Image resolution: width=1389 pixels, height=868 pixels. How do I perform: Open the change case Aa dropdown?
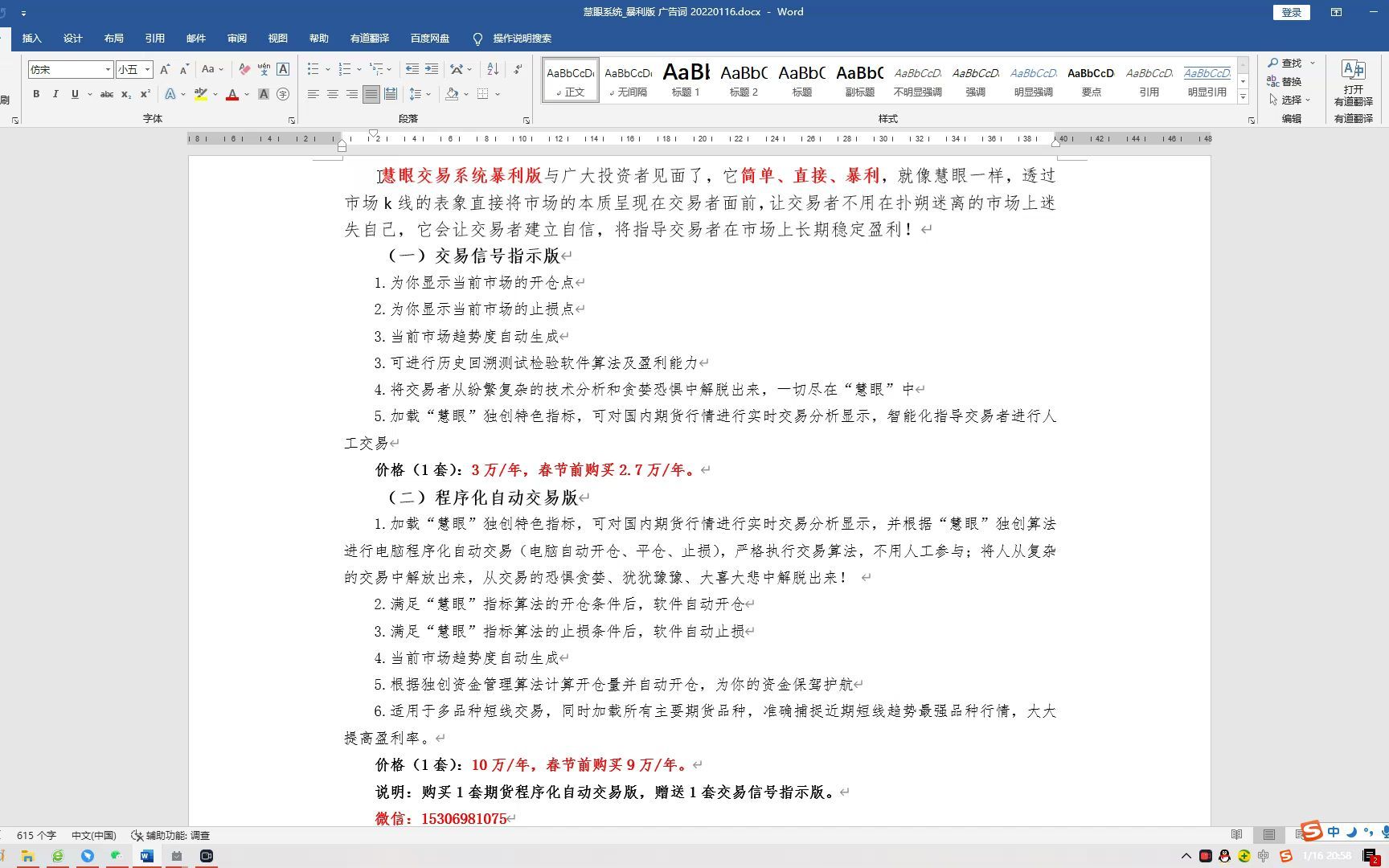click(x=212, y=69)
